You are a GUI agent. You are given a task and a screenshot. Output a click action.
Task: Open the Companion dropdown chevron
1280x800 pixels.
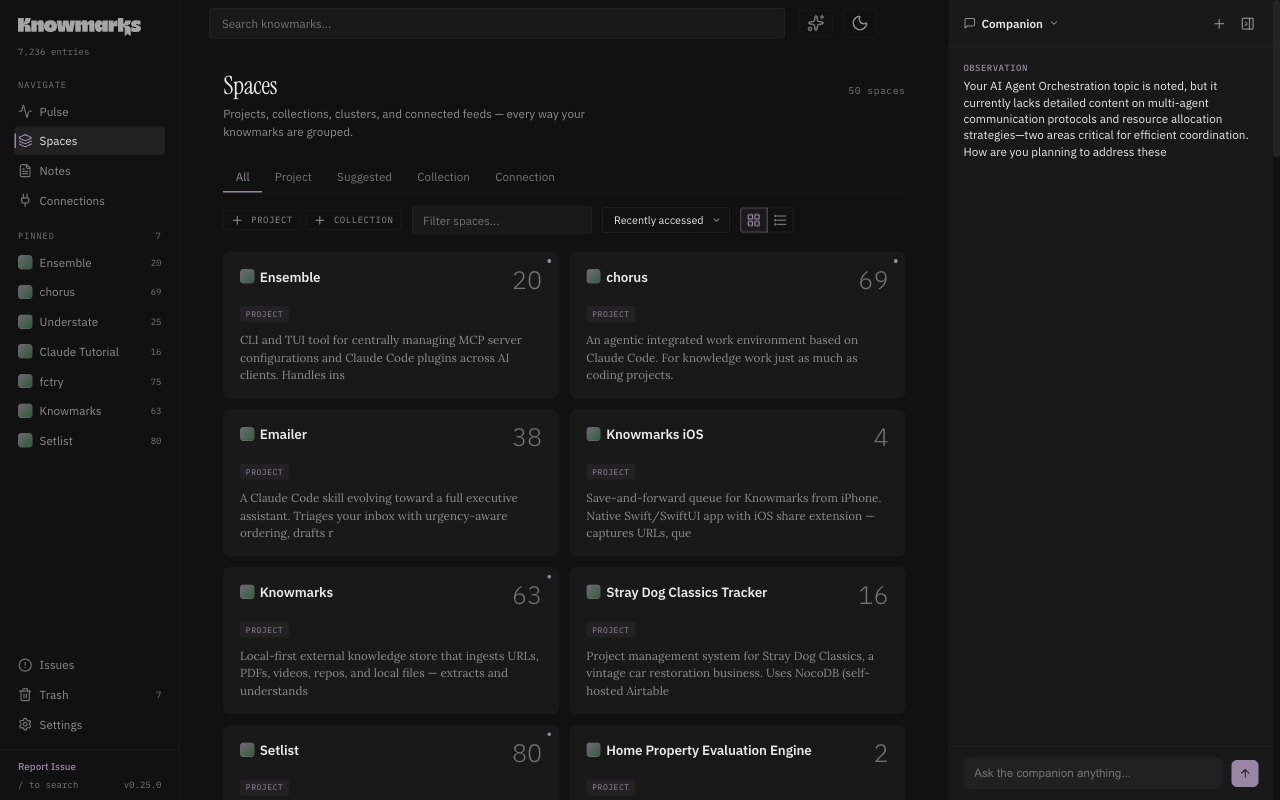[1054, 24]
